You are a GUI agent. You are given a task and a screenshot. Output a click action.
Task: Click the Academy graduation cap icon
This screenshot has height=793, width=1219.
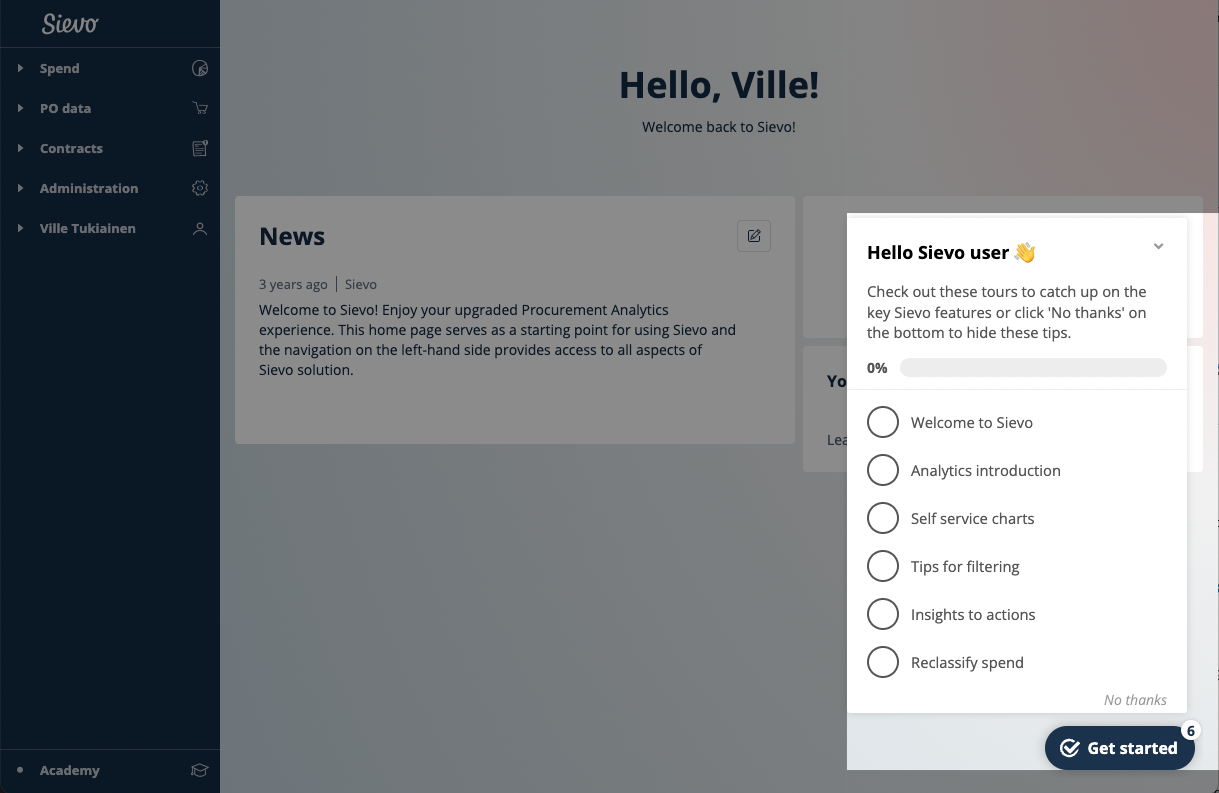click(x=200, y=771)
